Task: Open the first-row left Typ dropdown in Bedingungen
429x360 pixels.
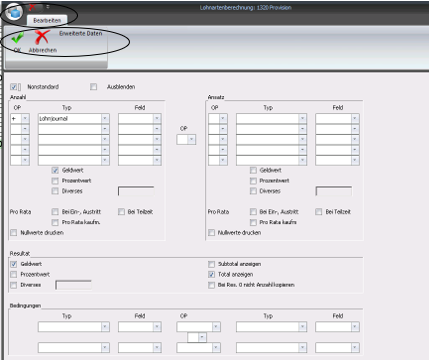Action: tap(105, 327)
